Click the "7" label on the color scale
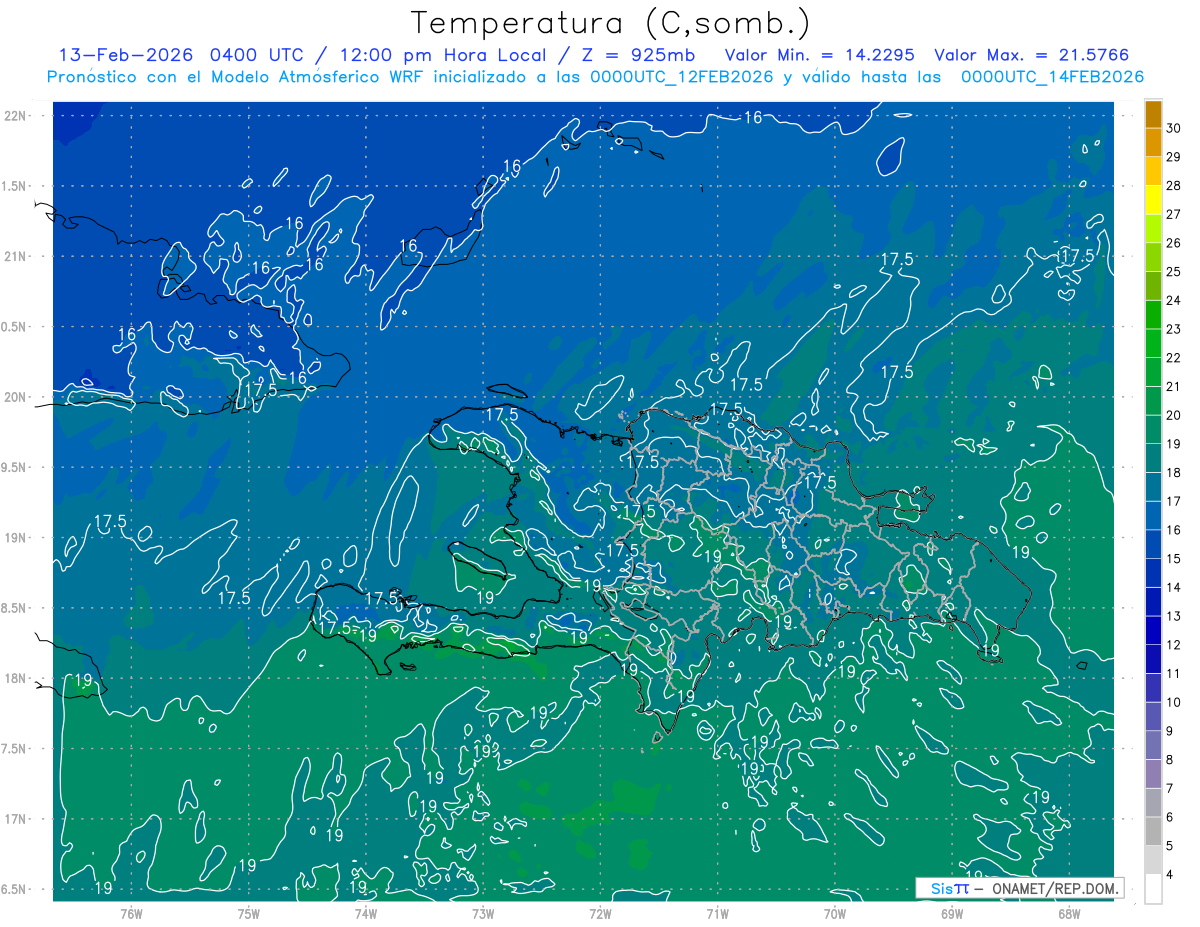The width and height of the screenshot is (1200, 927). click(x=1170, y=789)
